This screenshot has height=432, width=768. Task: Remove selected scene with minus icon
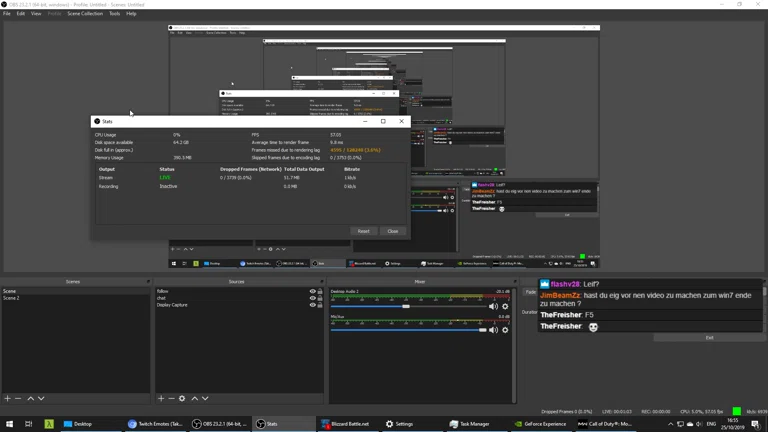[x=18, y=398]
